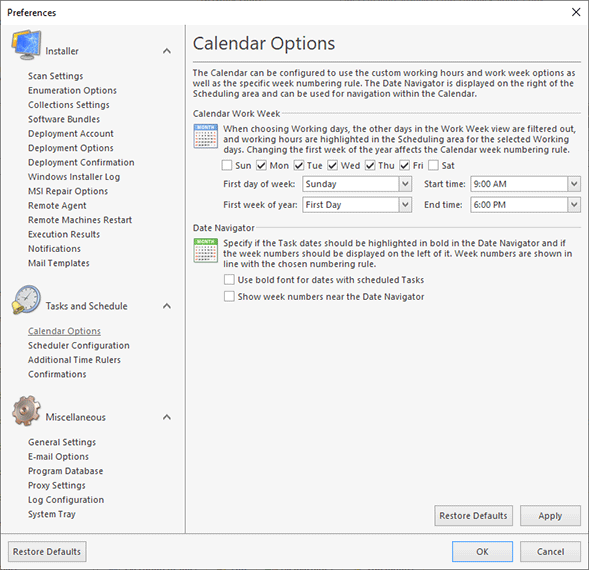Click the Cancel button

[x=550, y=552]
